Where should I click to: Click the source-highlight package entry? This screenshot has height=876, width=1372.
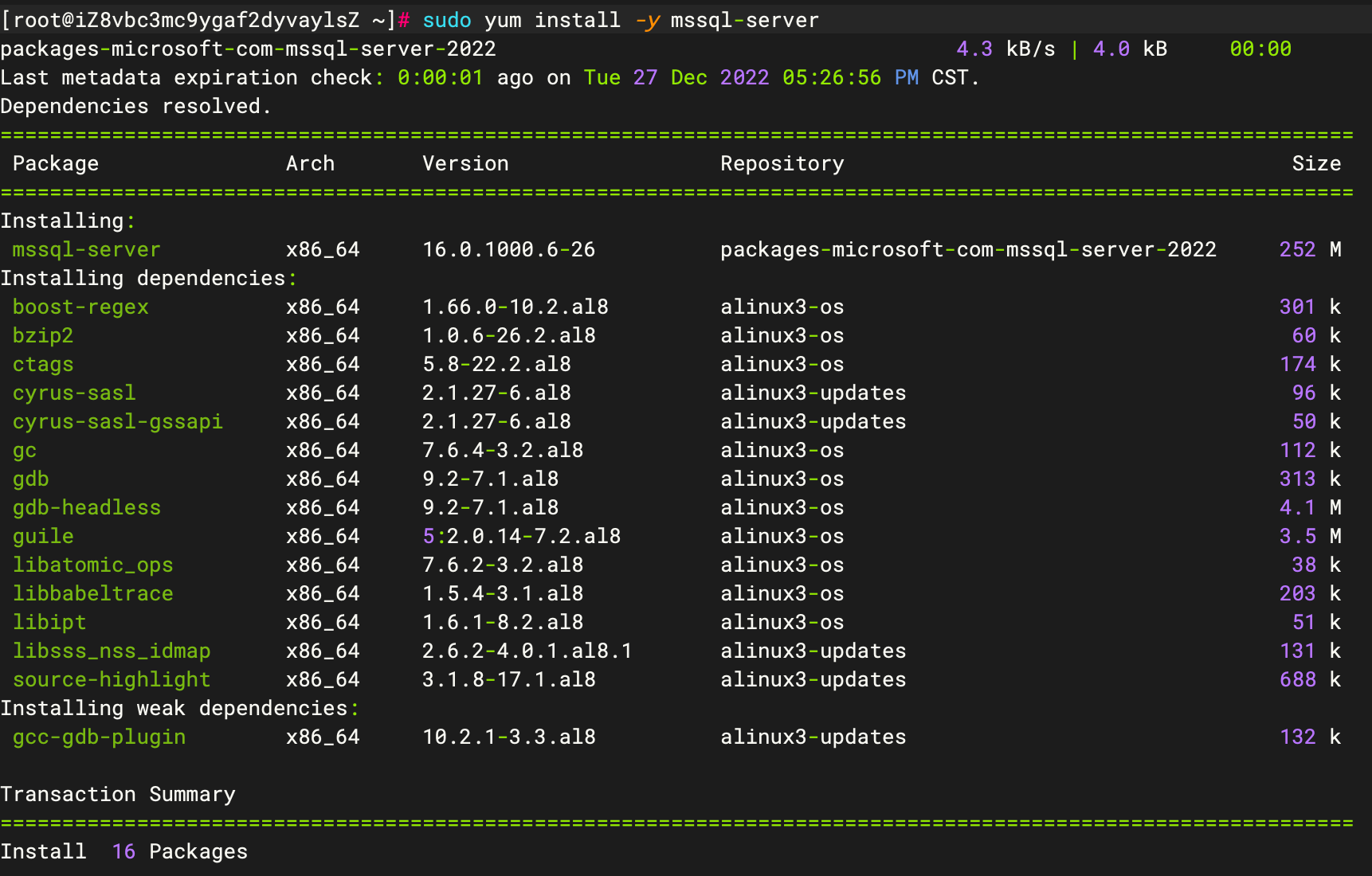[x=112, y=680]
